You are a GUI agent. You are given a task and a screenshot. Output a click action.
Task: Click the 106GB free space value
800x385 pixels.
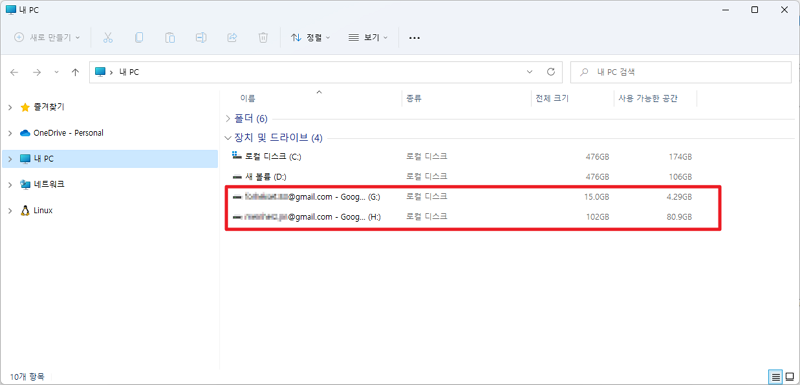click(680, 177)
